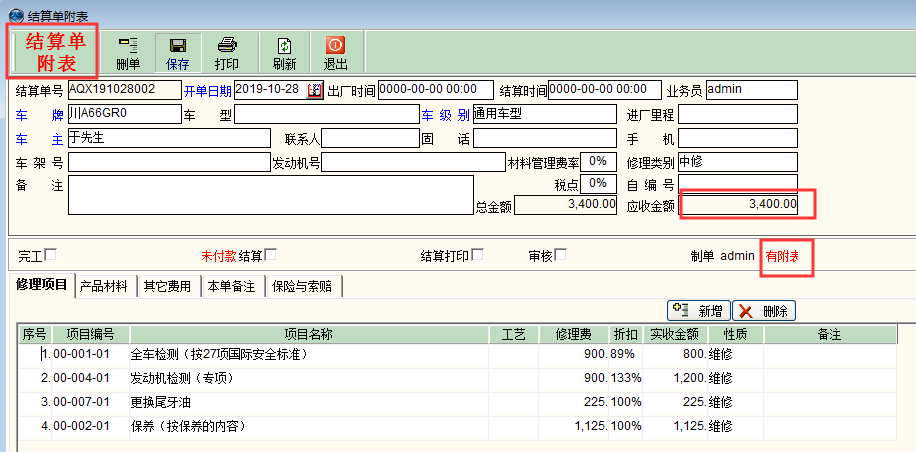Viewport: 916px width, 452px height.
Task: Click the 备注 notes text field
Action: click(x=268, y=196)
